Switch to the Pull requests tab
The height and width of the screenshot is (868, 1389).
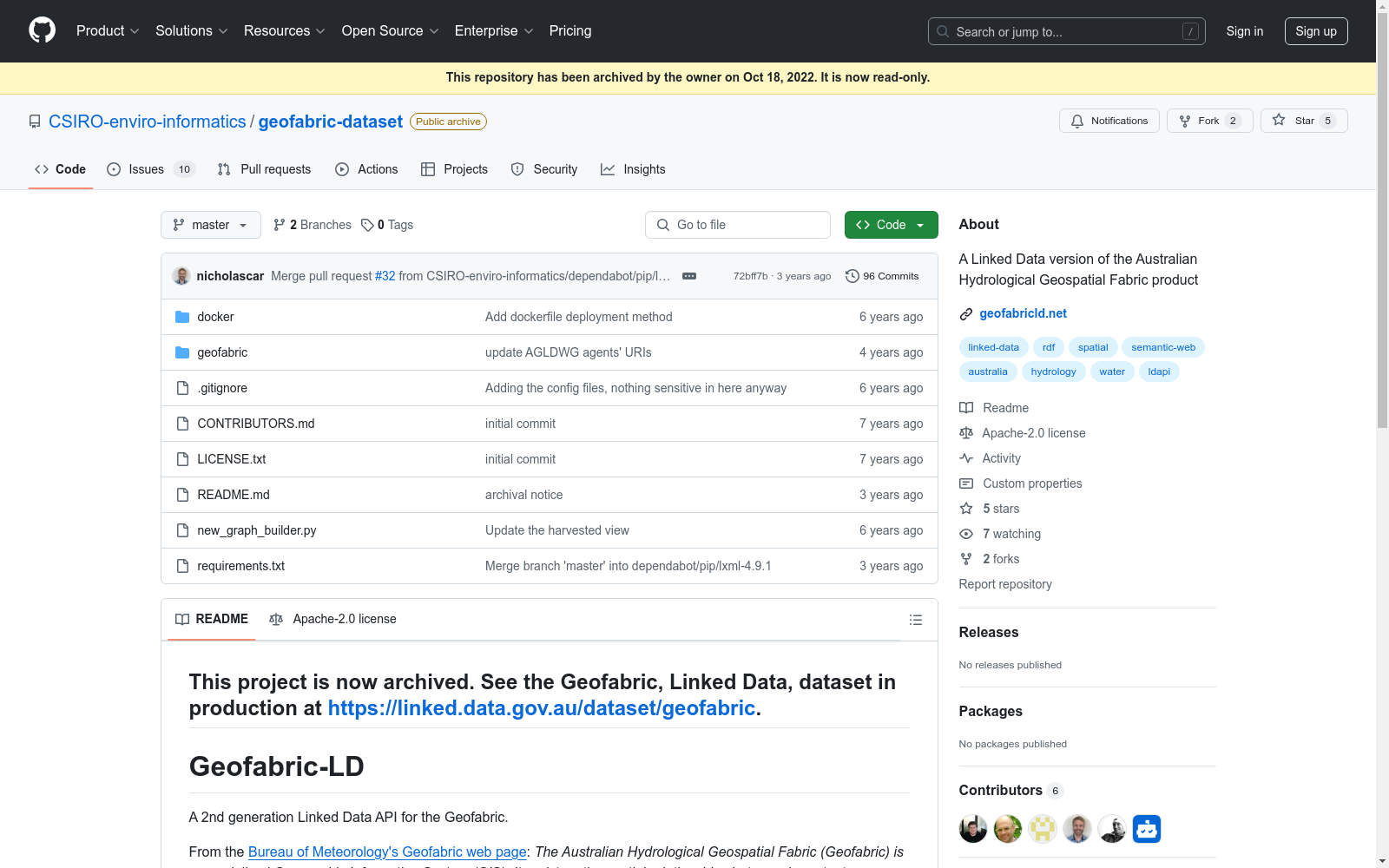tap(265, 169)
